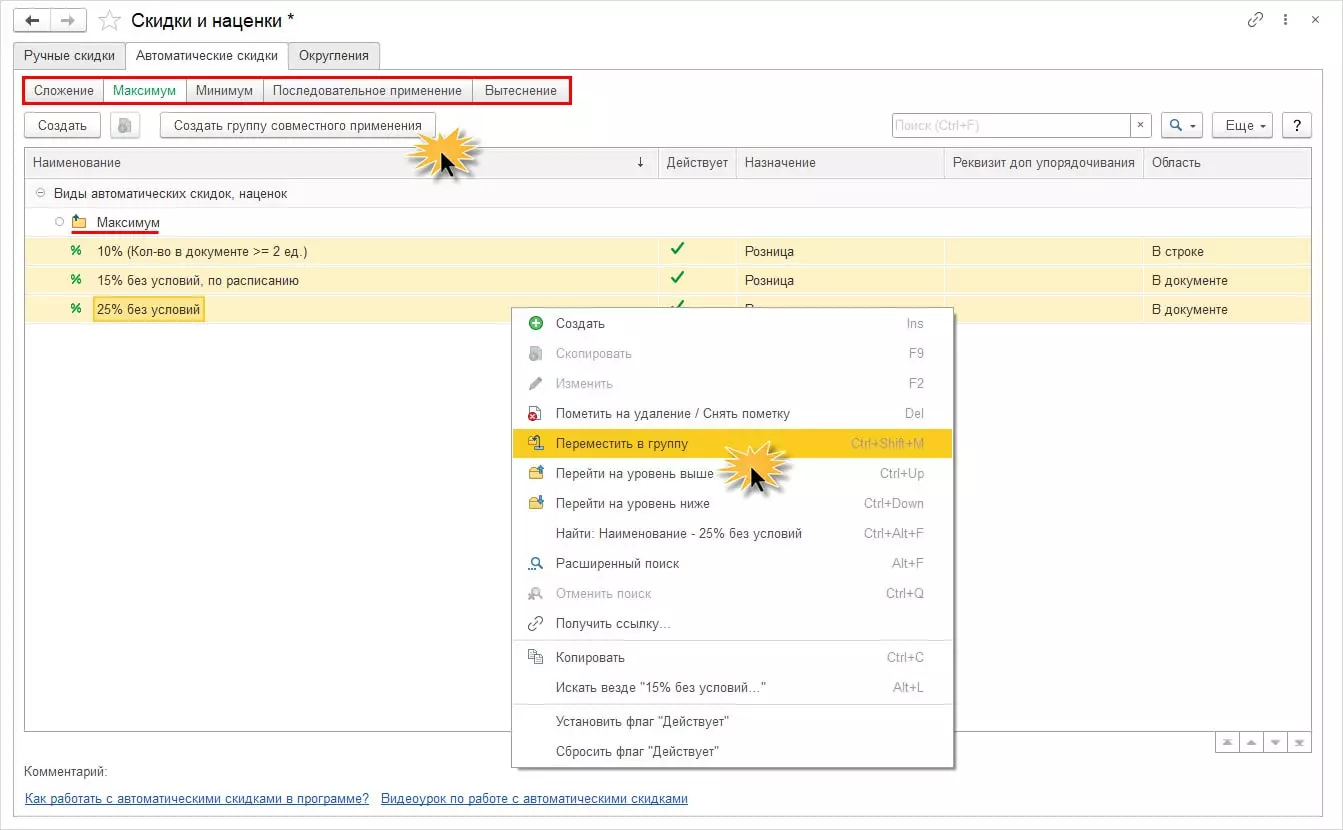The width and height of the screenshot is (1343, 830).
Task: Select Найти: Наименование - 25% без условий
Action: (732, 533)
